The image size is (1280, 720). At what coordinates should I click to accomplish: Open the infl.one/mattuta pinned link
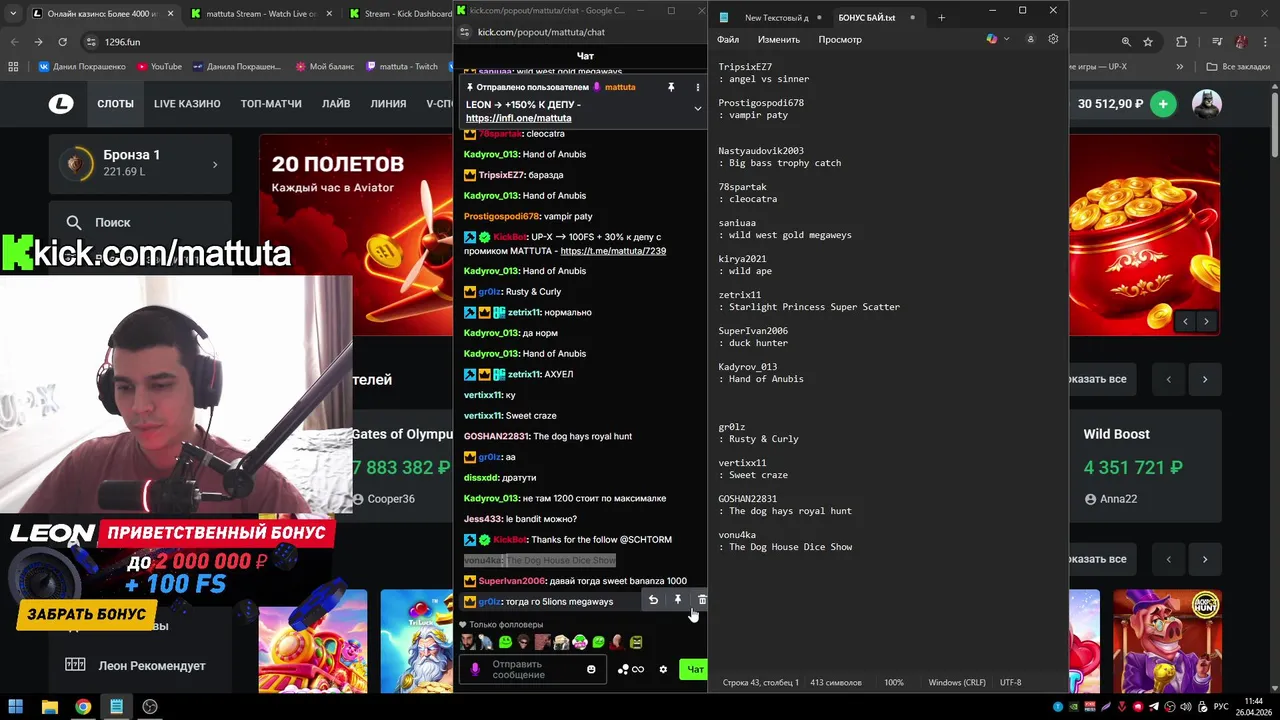(518, 118)
